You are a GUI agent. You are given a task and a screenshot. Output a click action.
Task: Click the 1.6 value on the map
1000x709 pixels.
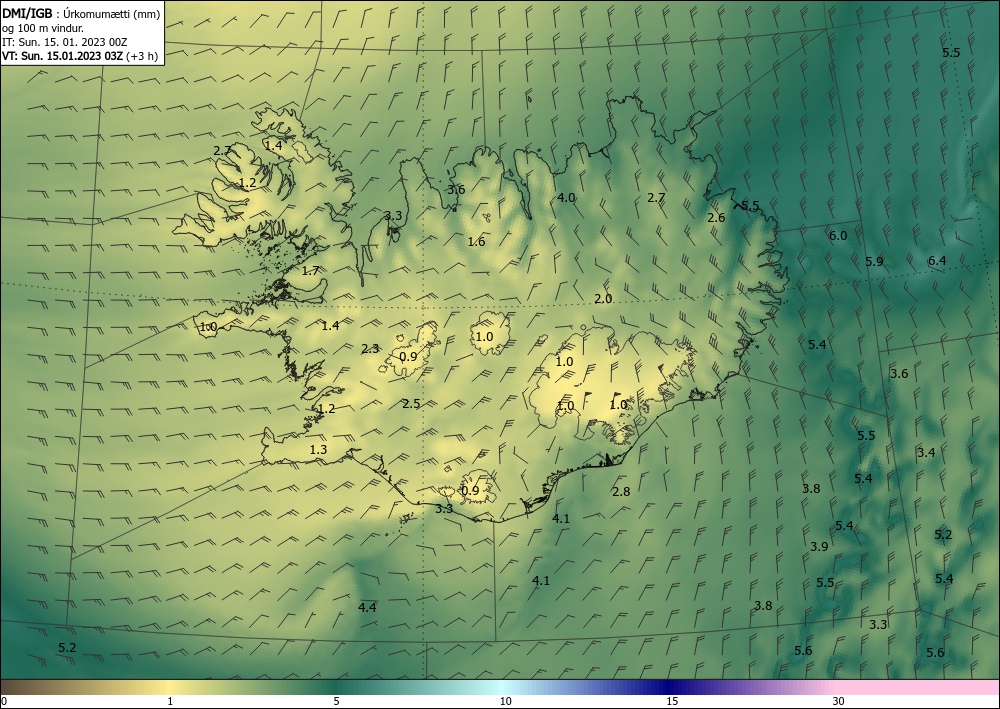(476, 241)
